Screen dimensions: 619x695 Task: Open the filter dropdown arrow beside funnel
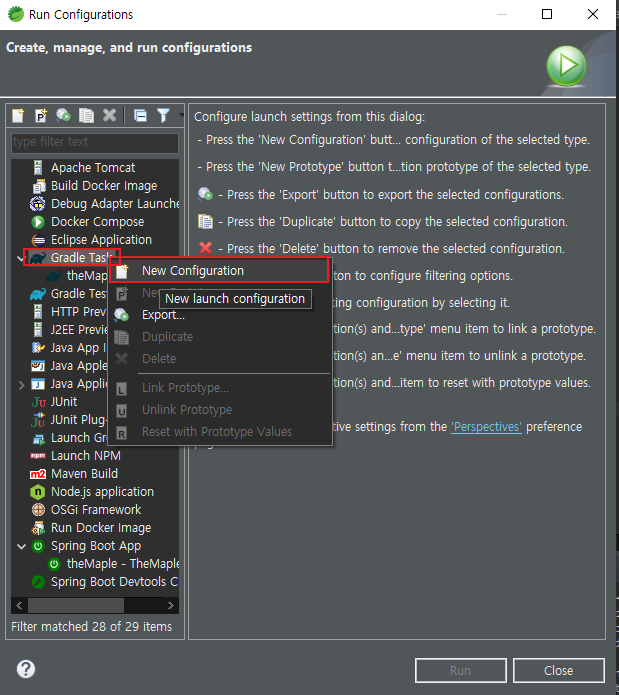pos(181,116)
